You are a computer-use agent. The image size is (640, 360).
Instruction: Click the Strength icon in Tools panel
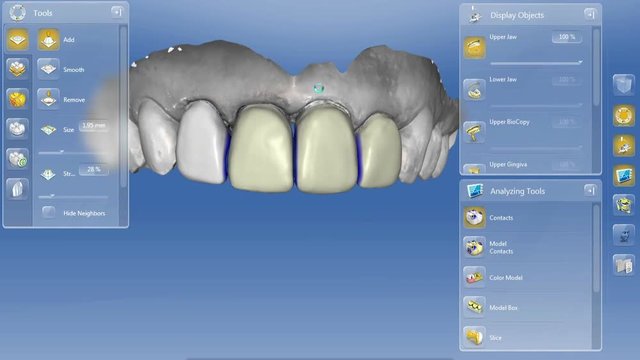[48, 174]
